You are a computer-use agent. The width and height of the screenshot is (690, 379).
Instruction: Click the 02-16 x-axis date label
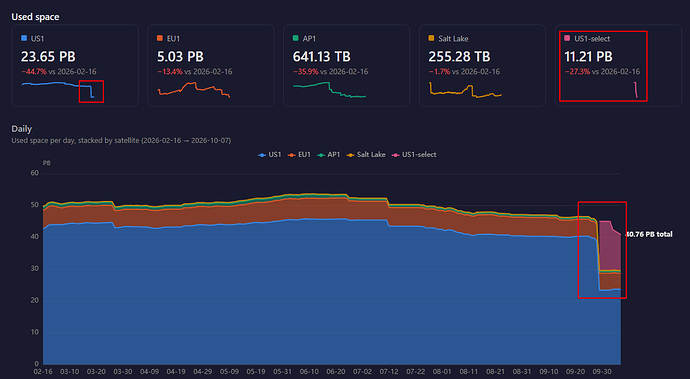43,372
